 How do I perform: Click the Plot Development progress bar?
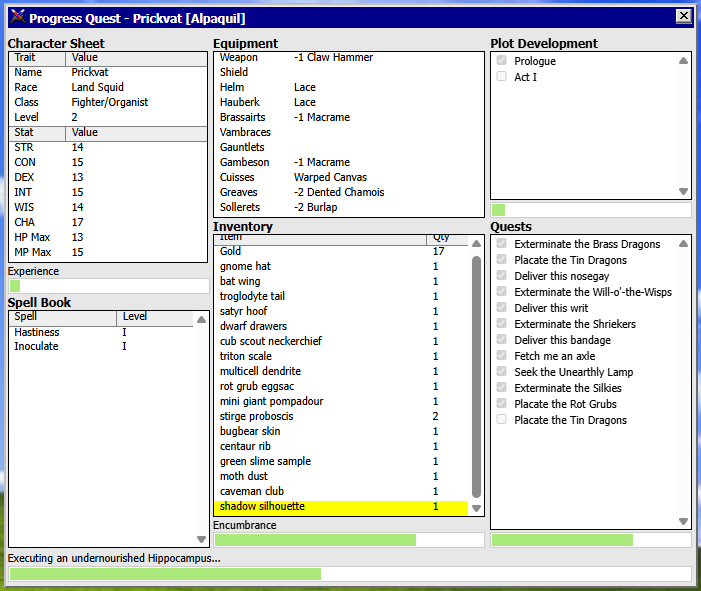point(591,210)
